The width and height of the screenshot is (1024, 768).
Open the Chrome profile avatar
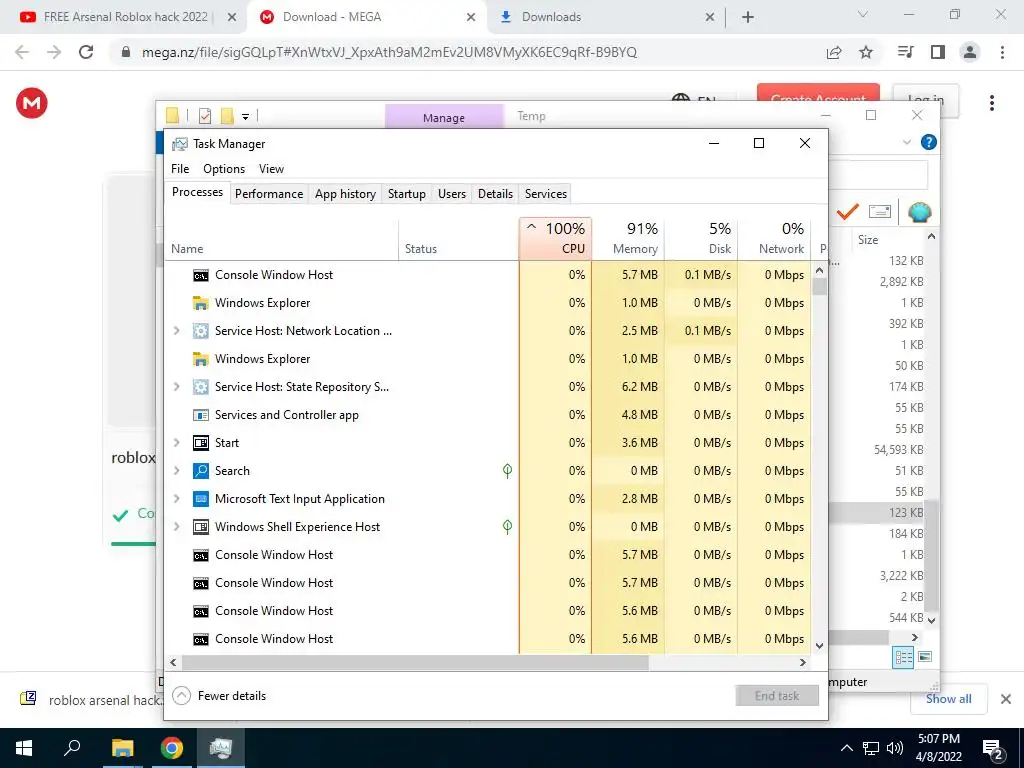click(x=970, y=52)
